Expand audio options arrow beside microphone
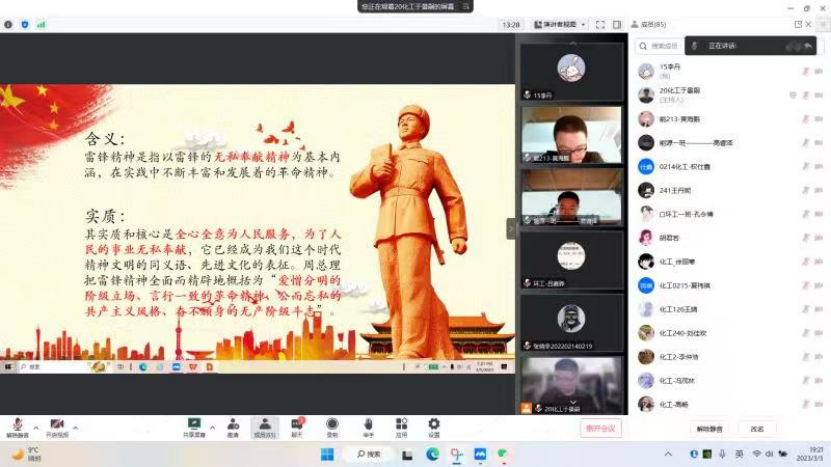This screenshot has height=467, width=831. (x=36, y=425)
